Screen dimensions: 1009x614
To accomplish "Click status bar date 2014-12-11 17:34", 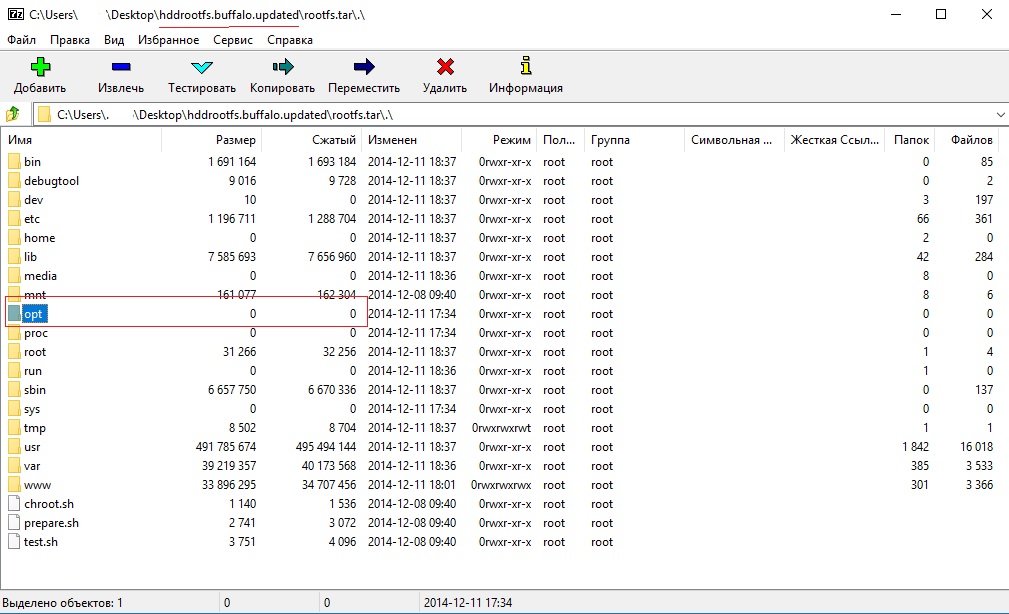I will coord(468,603).
